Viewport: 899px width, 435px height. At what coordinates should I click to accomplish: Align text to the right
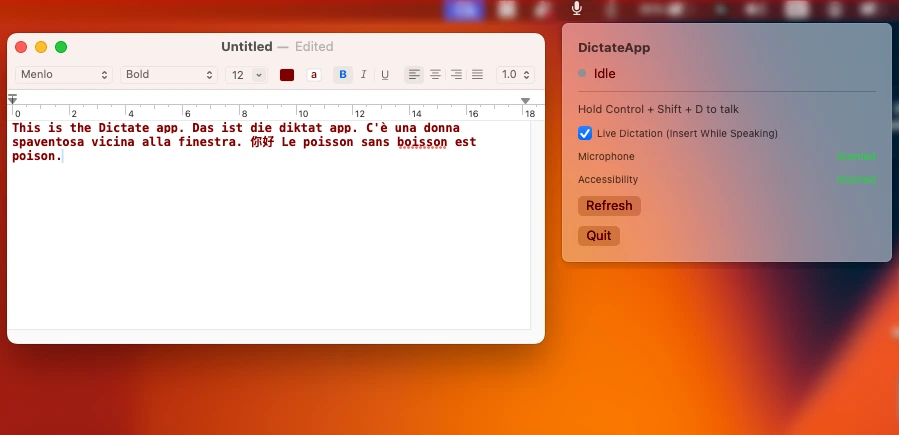456,75
